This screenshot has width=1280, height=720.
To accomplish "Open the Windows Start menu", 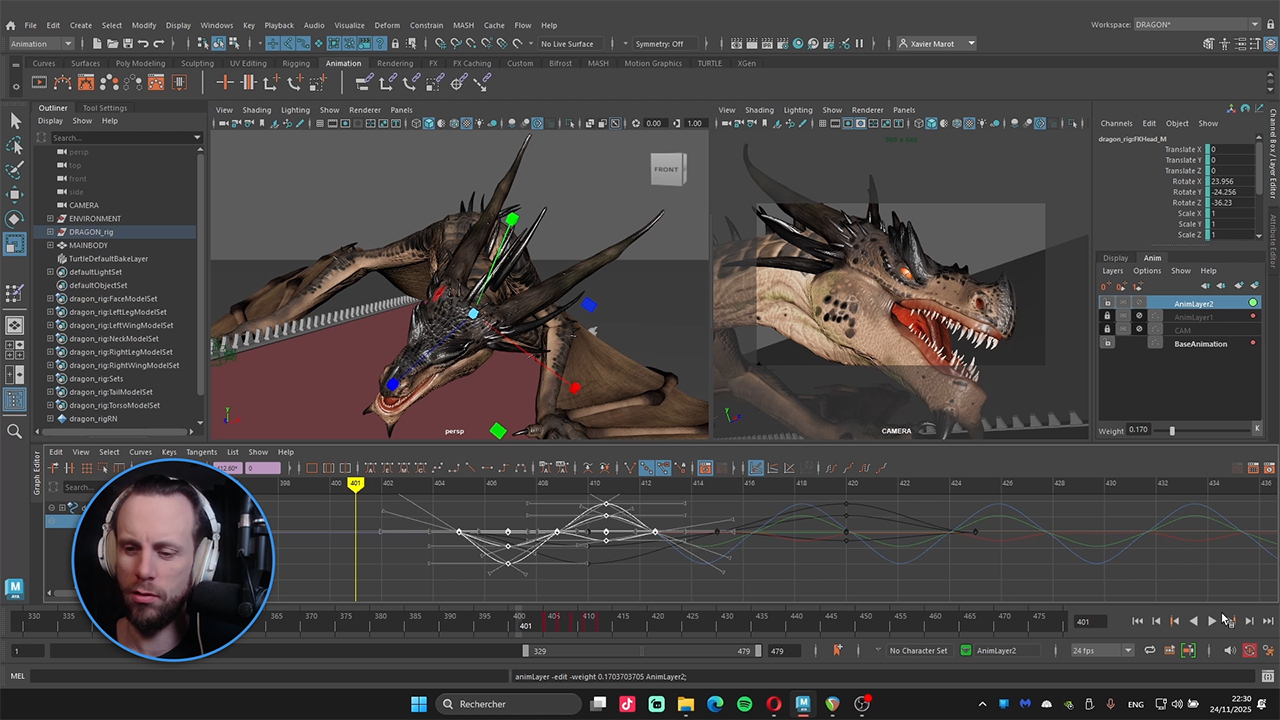I will pos(419,704).
